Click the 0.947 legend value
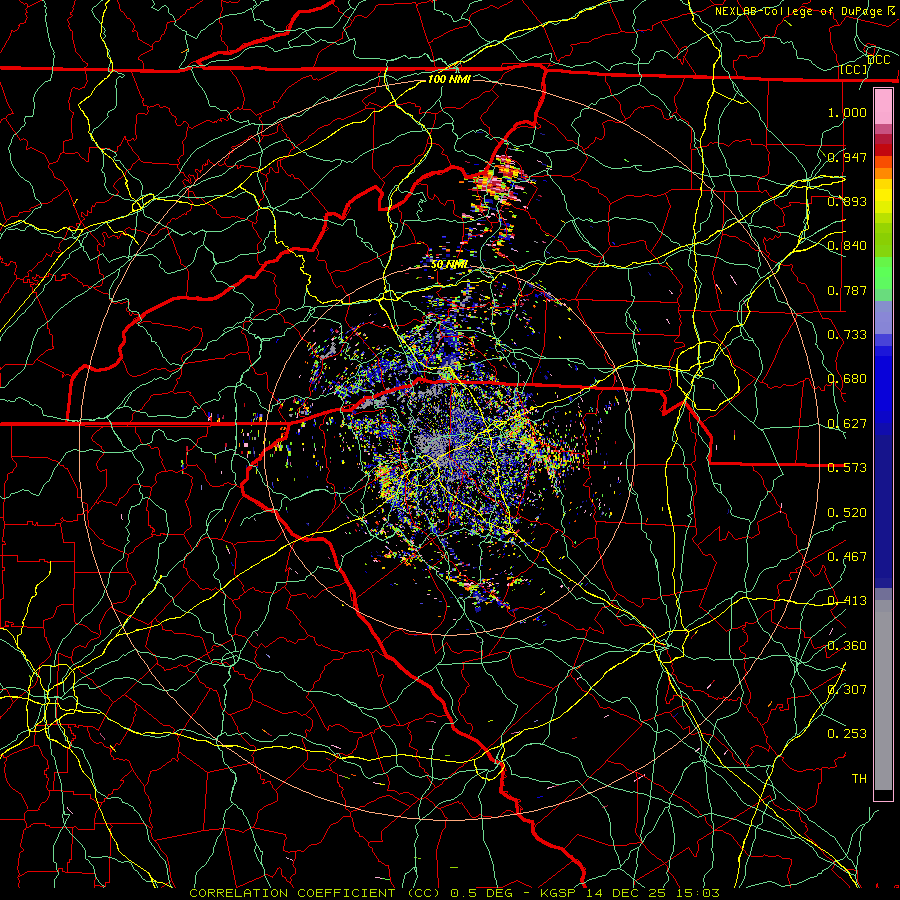 [x=847, y=157]
